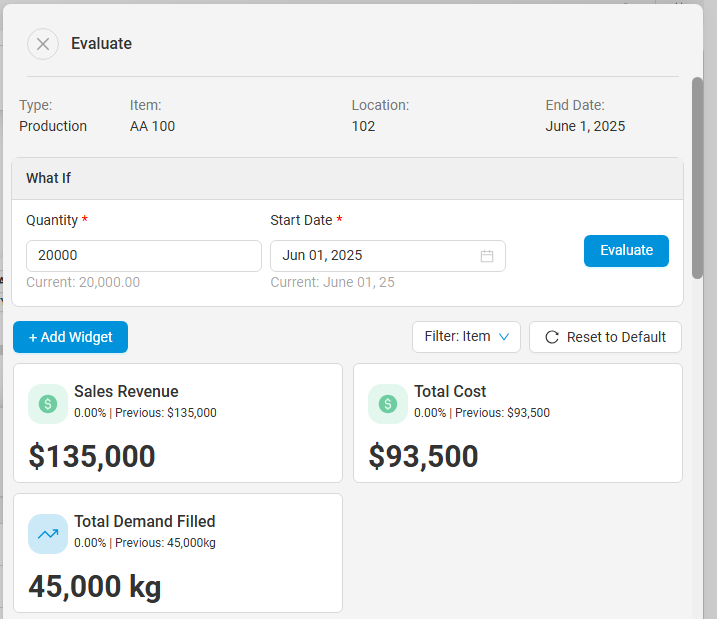
Task: Click the Evaluate panel title
Action: [101, 44]
